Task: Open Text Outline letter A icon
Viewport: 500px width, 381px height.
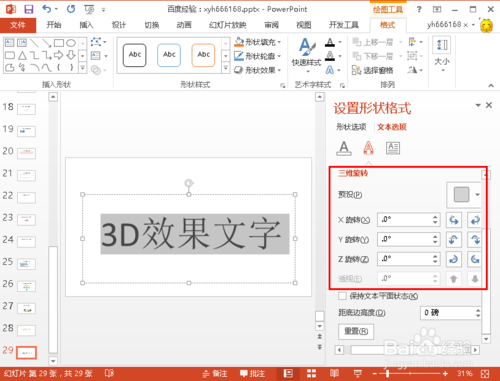Action: pyautogui.click(x=330, y=56)
